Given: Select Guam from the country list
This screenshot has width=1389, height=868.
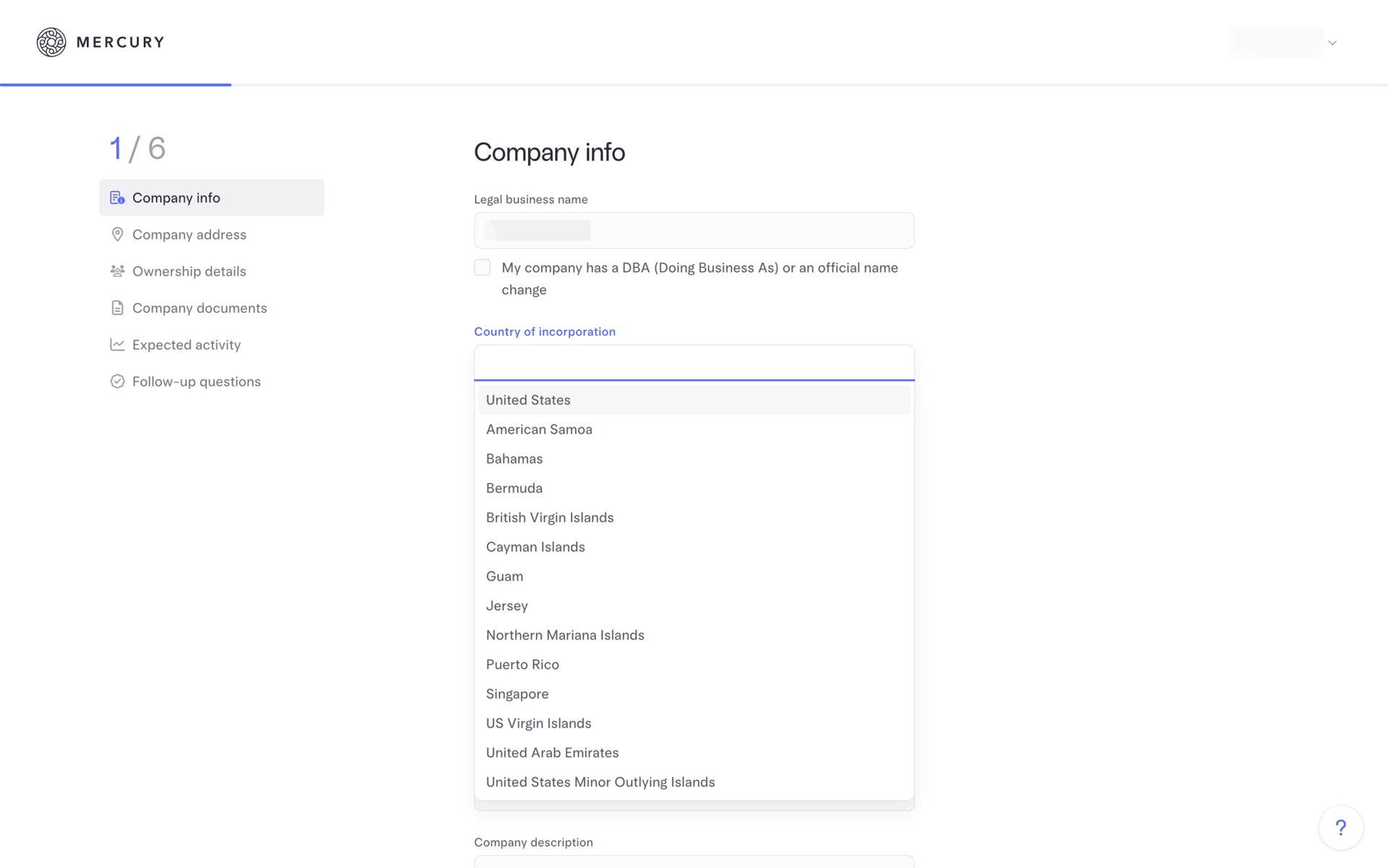Looking at the screenshot, I should pyautogui.click(x=694, y=576).
